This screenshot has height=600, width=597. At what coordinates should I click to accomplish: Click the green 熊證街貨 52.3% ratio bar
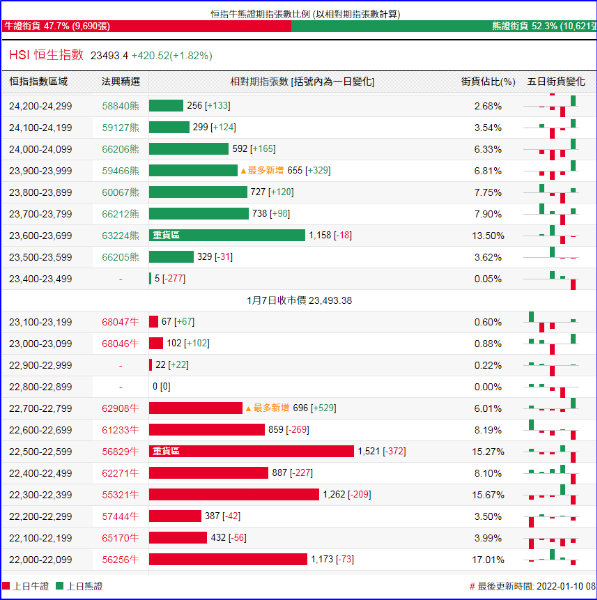(x=444, y=26)
